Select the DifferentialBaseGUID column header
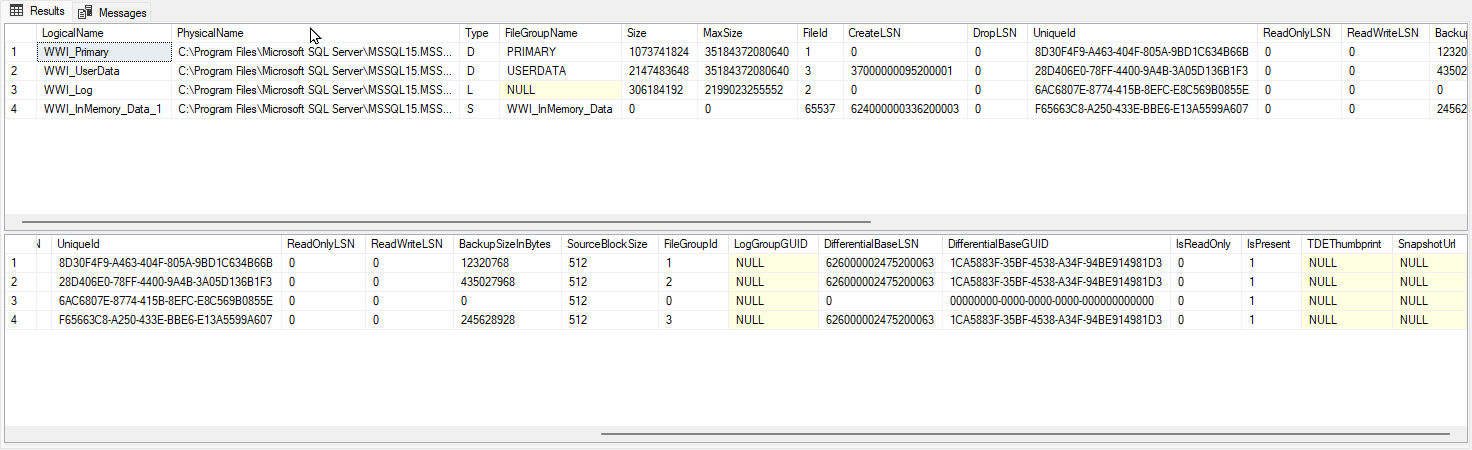 tap(998, 244)
